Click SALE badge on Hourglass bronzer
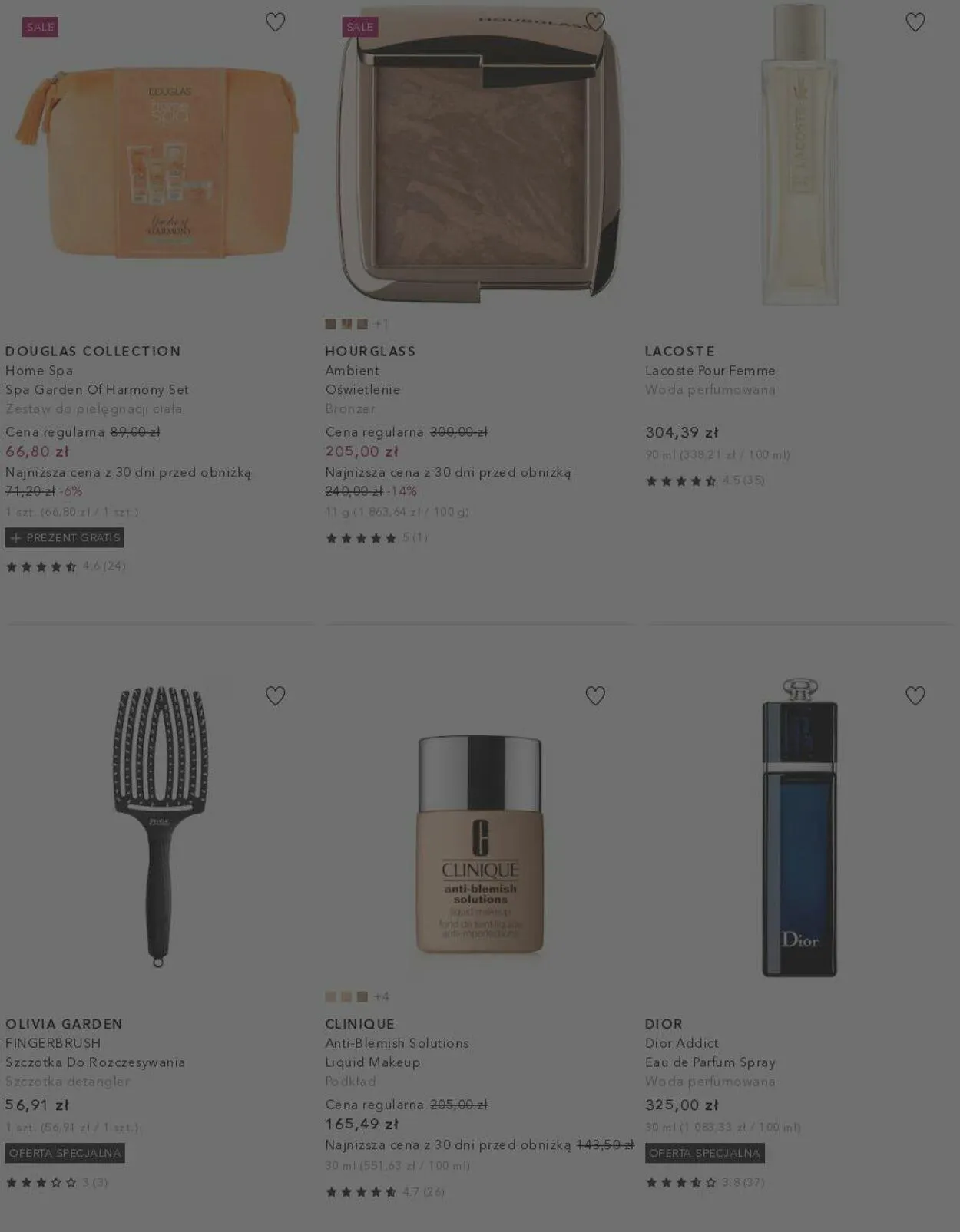Screen dimensions: 960x1232 click(x=359, y=27)
